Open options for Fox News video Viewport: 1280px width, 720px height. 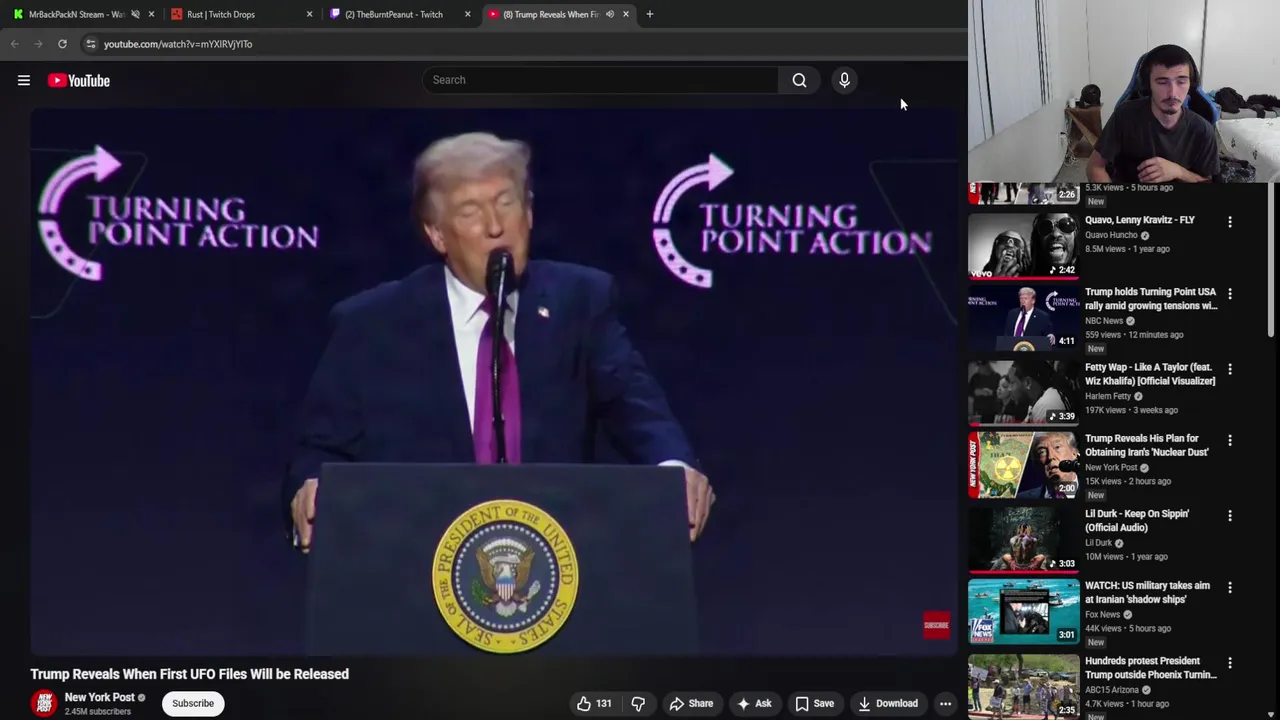(1230, 588)
